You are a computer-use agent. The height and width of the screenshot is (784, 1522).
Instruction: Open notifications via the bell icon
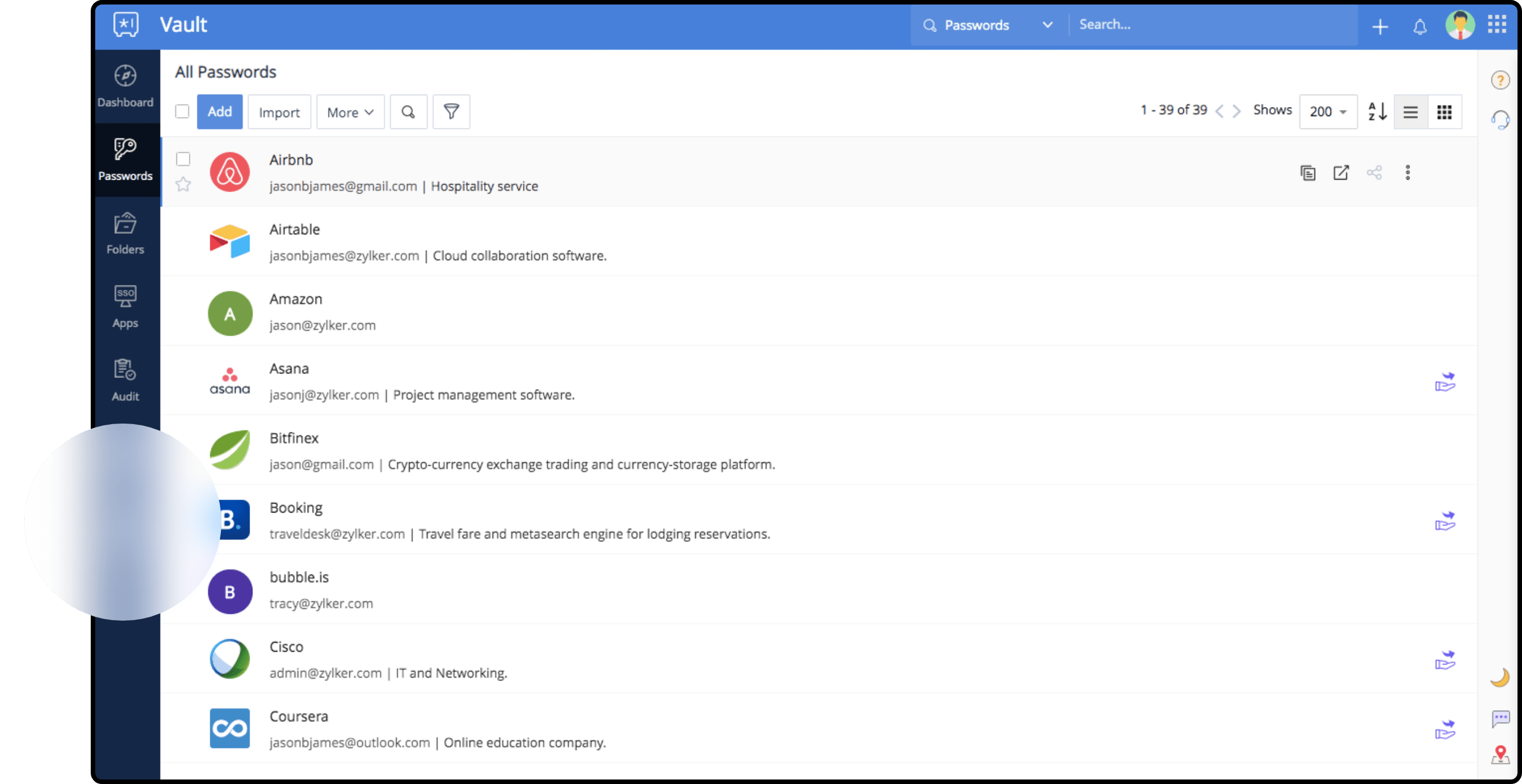tap(1420, 26)
